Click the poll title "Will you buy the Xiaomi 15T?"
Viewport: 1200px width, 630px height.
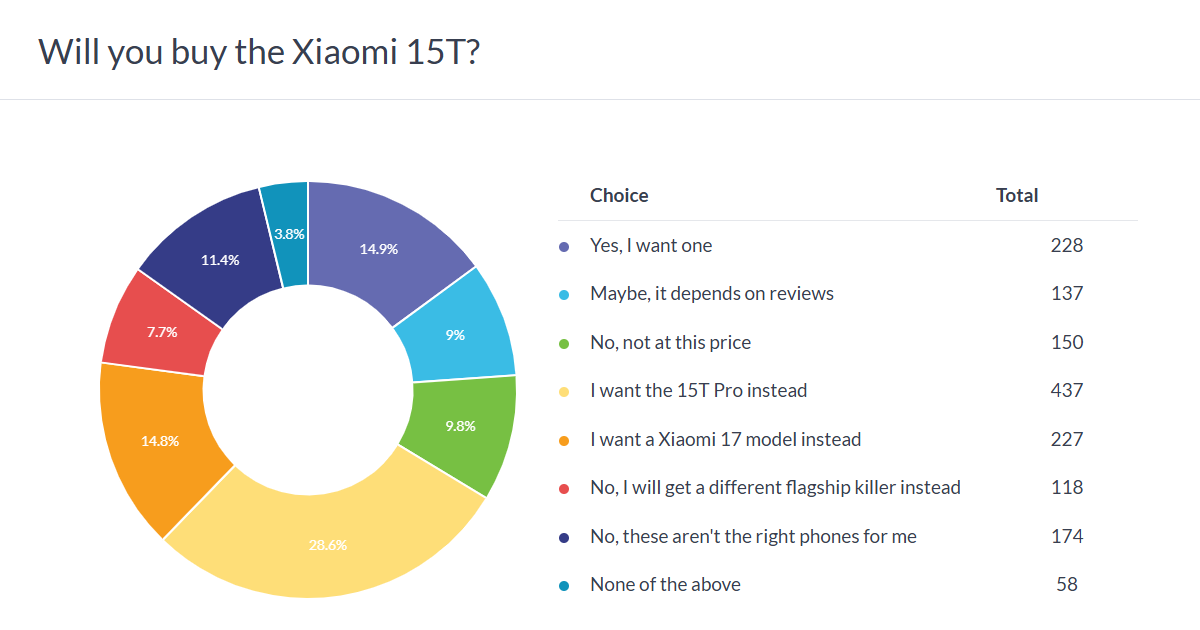tap(259, 52)
